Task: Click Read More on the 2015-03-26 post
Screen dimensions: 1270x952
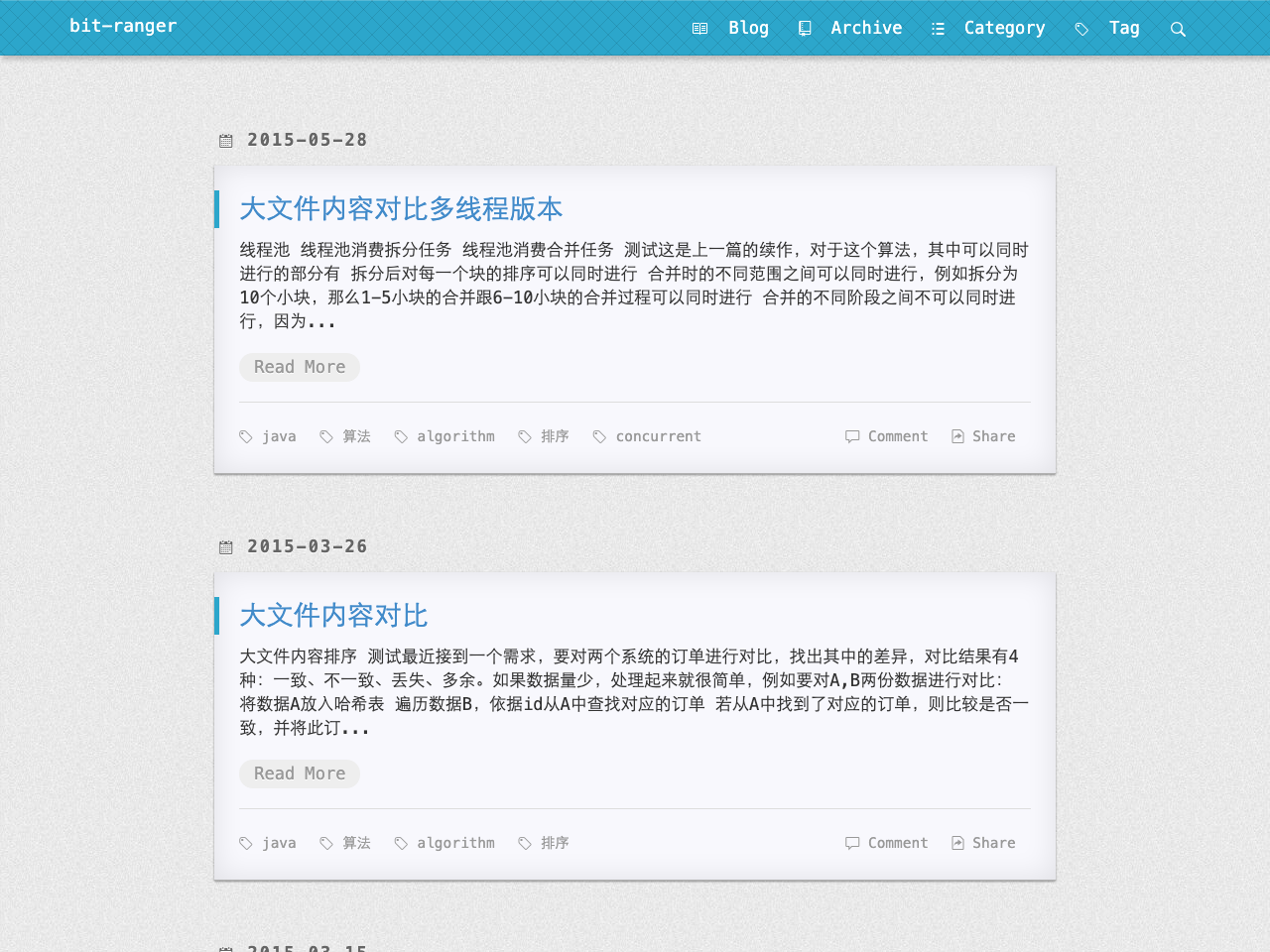Action: 300,773
